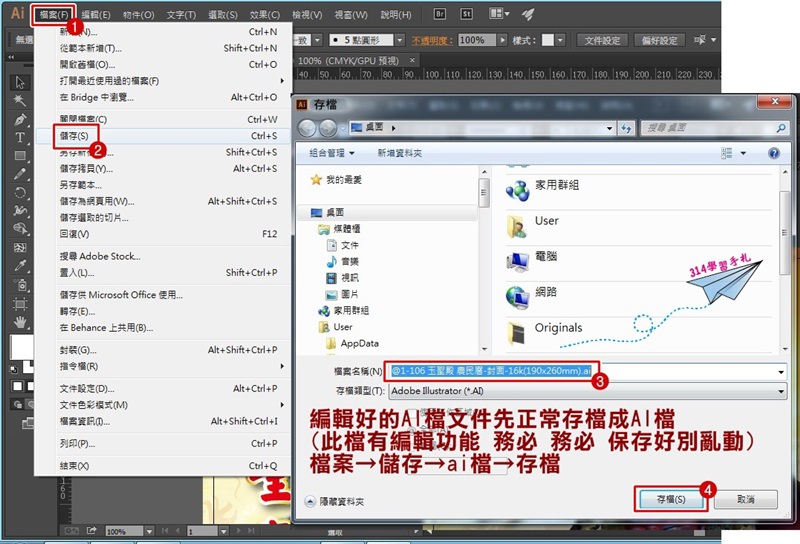The height and width of the screenshot is (544, 800).
Task: Click the Back arrow in Save dialog
Action: point(307,128)
